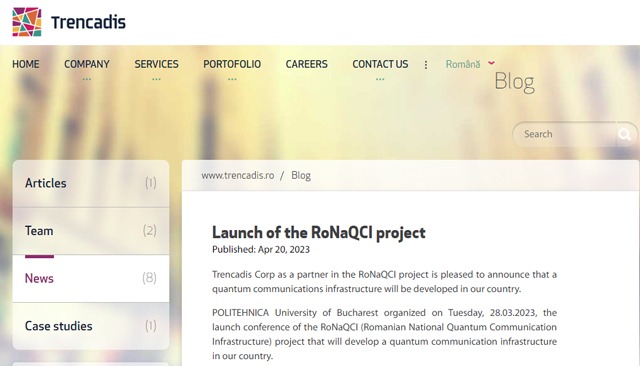Click the Trencadis brand name text
This screenshot has height=366, width=640.
88,22
